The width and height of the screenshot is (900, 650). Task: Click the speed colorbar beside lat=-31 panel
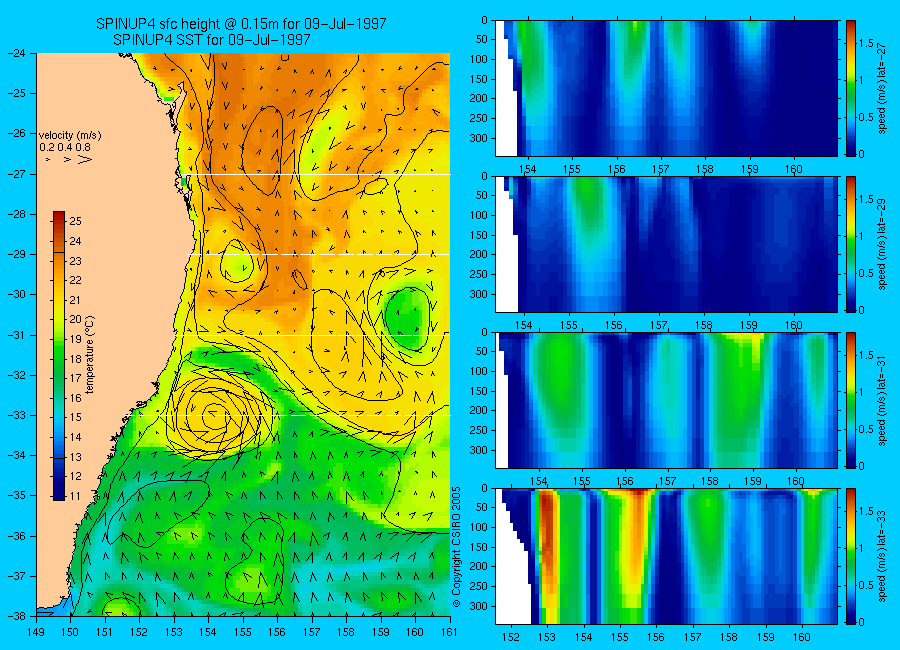click(850, 400)
